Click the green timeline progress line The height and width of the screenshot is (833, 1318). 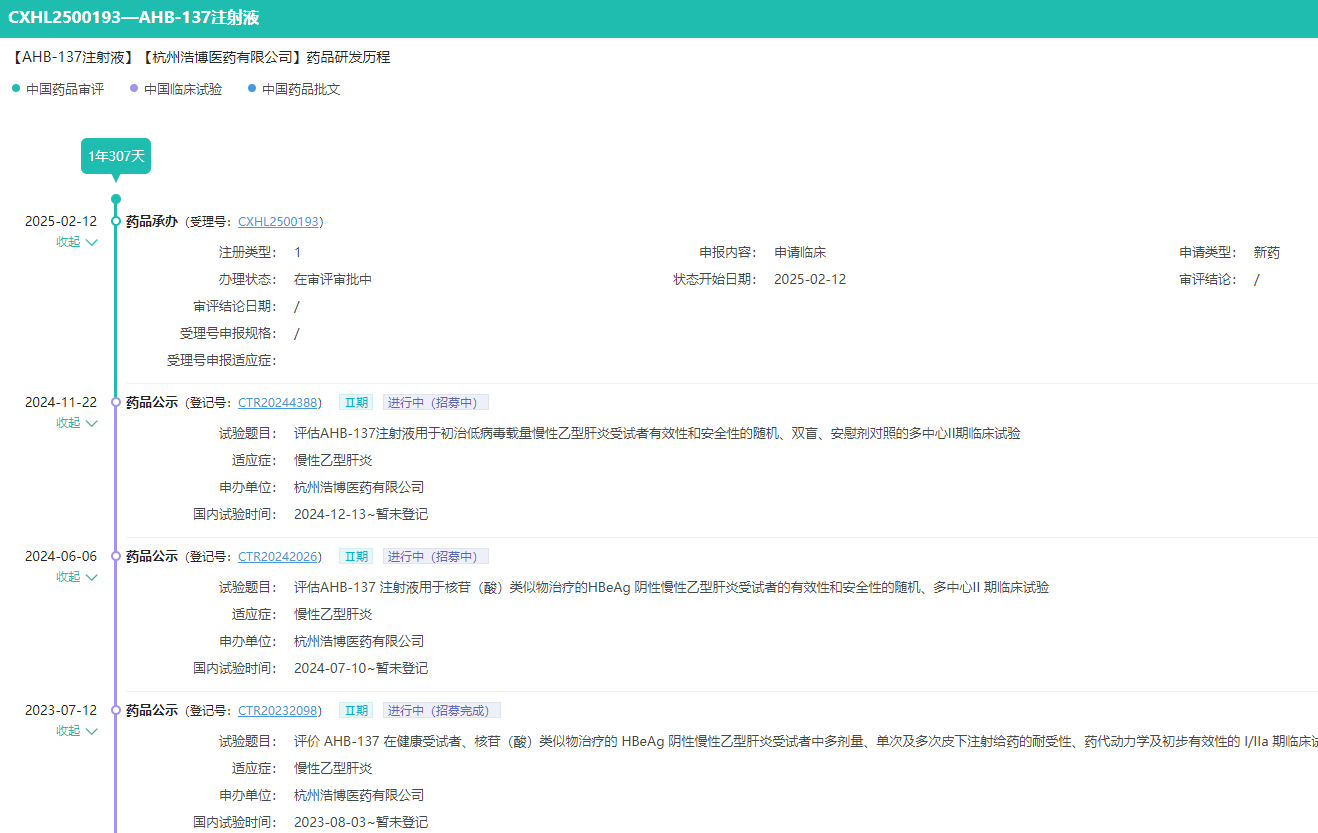(x=115, y=300)
